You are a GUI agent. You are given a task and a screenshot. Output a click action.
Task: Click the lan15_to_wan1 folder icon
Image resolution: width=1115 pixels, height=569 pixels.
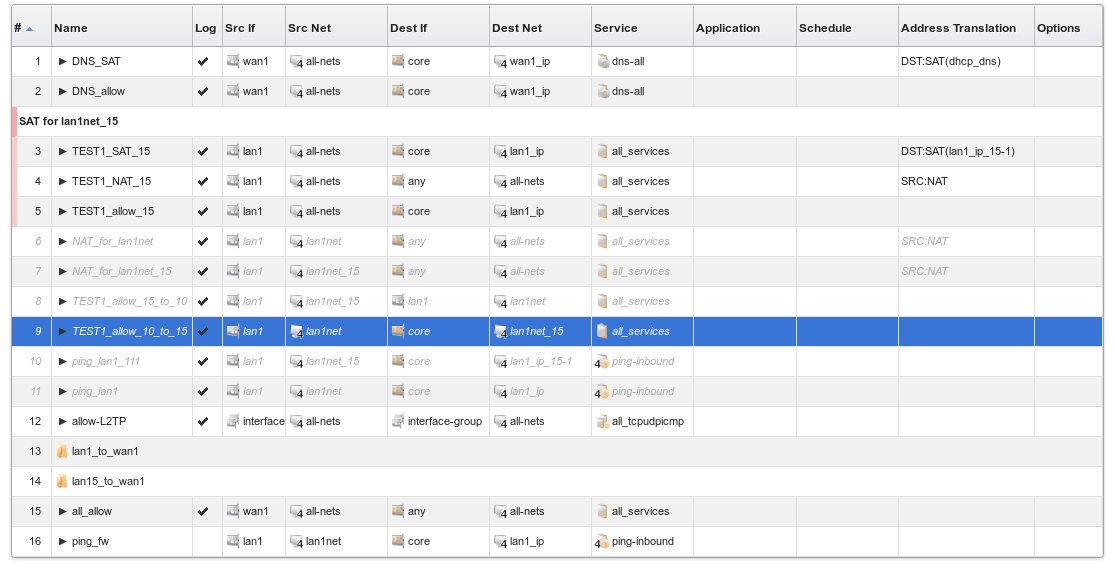tap(62, 481)
